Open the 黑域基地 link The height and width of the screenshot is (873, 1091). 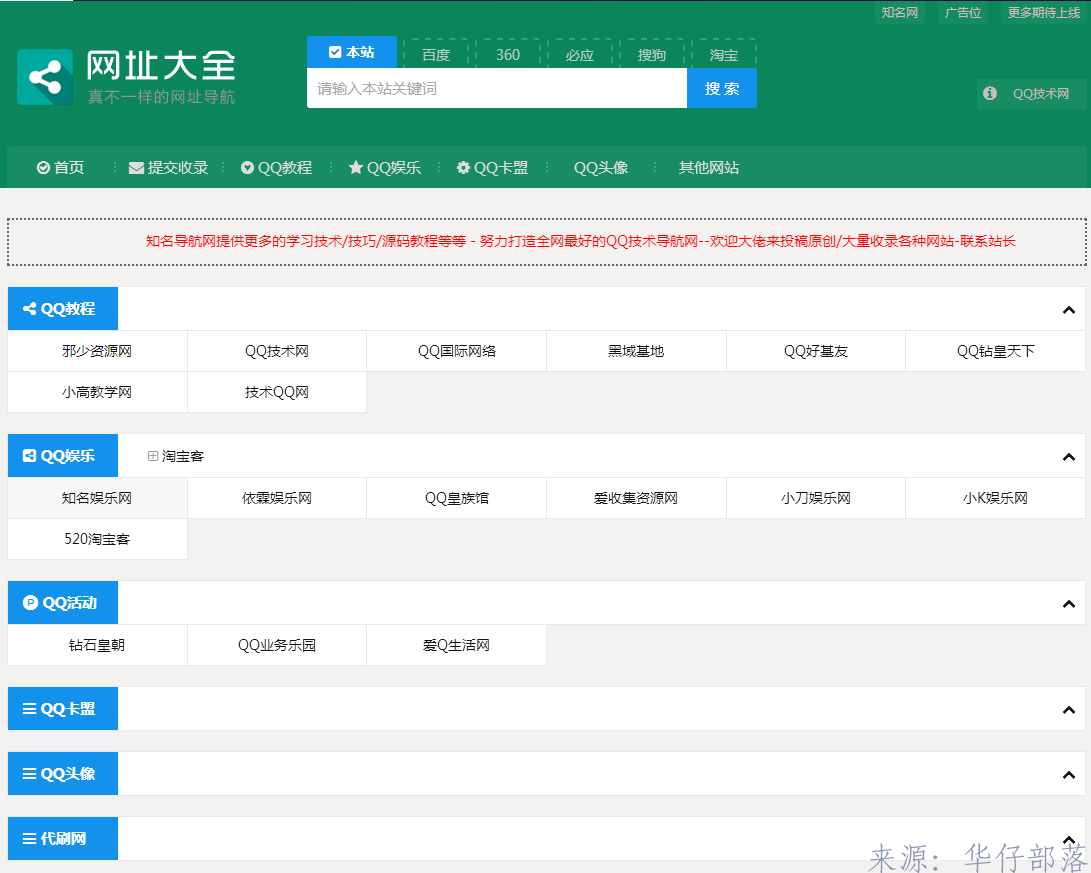coord(636,351)
